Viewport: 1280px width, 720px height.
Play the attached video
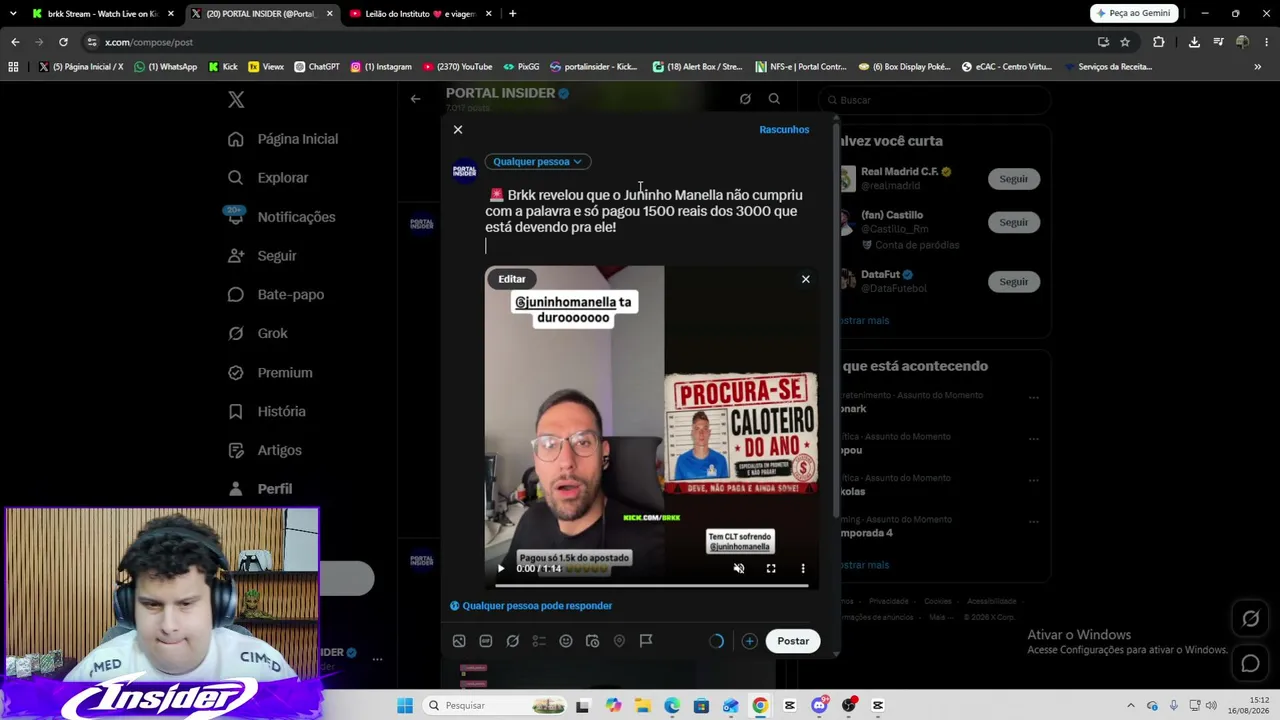501,568
